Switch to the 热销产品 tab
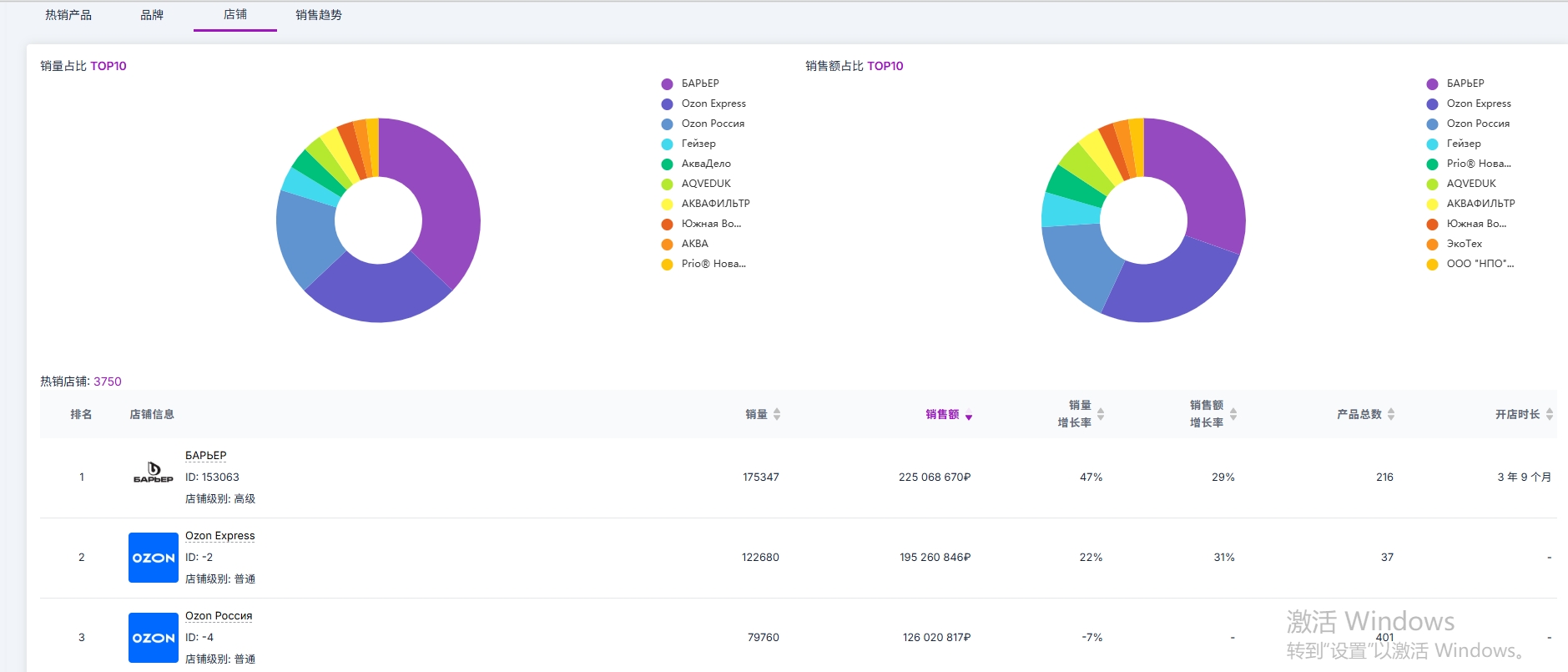This screenshot has height=672, width=1568. coord(68,15)
